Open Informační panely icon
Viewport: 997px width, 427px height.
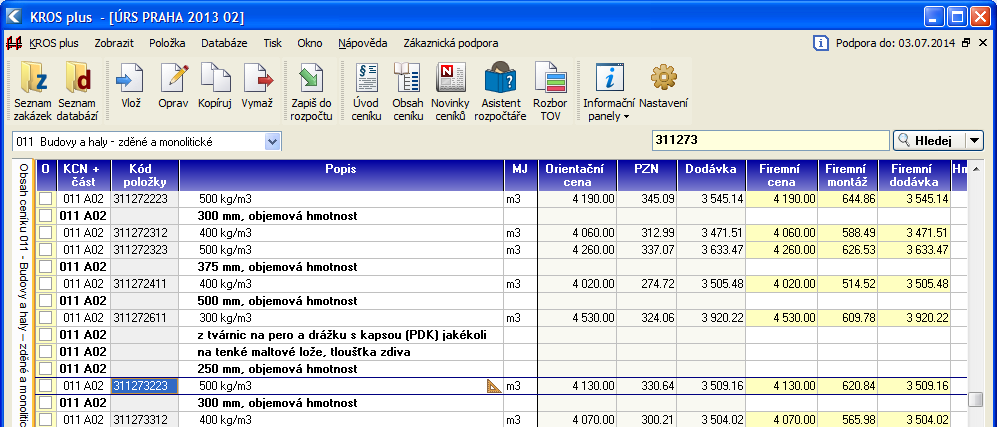pos(609,78)
